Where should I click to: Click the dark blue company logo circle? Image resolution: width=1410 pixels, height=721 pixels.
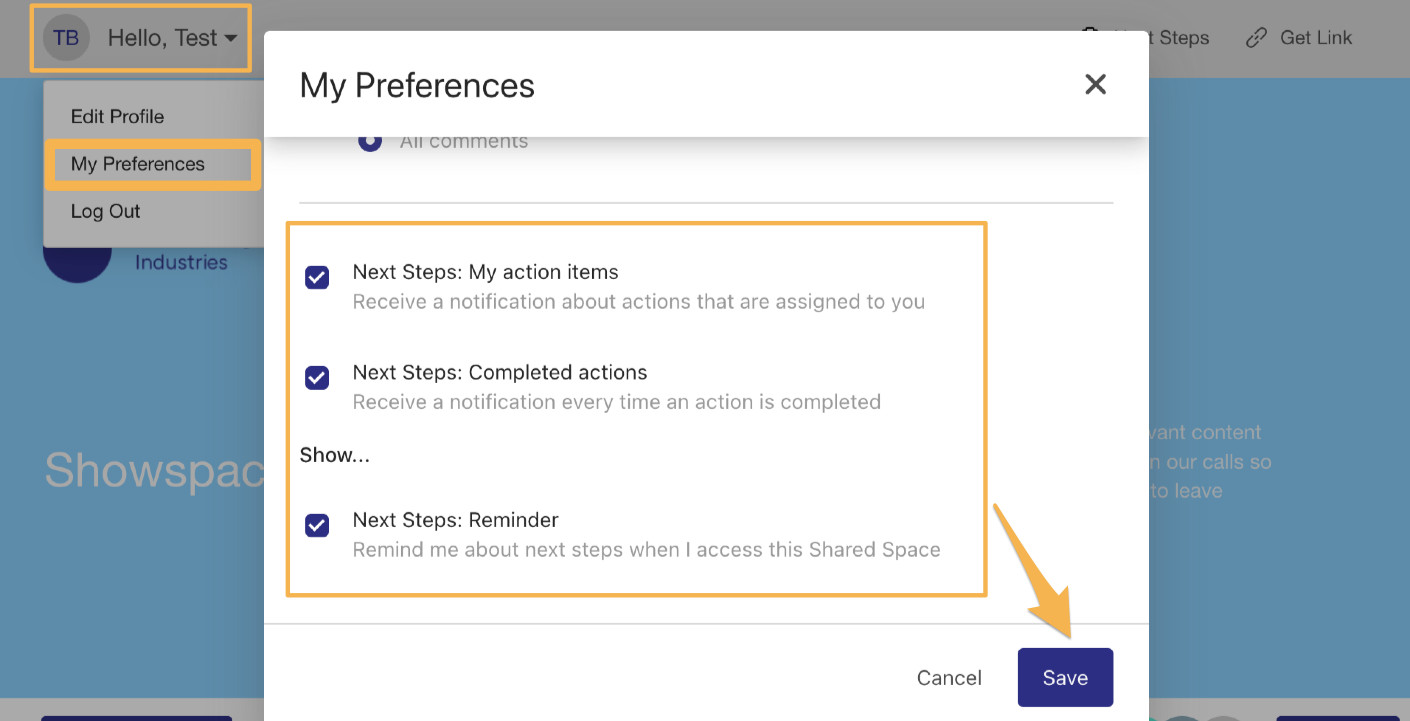(76, 264)
